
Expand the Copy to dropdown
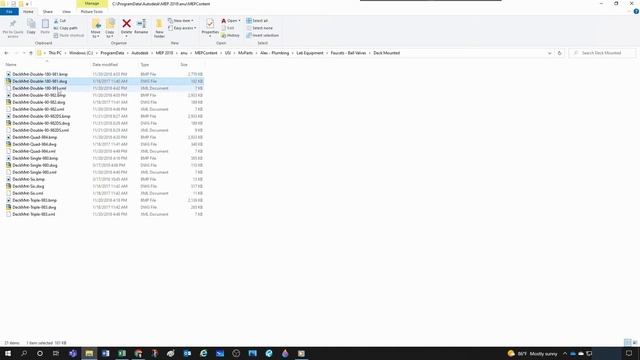click(110, 34)
